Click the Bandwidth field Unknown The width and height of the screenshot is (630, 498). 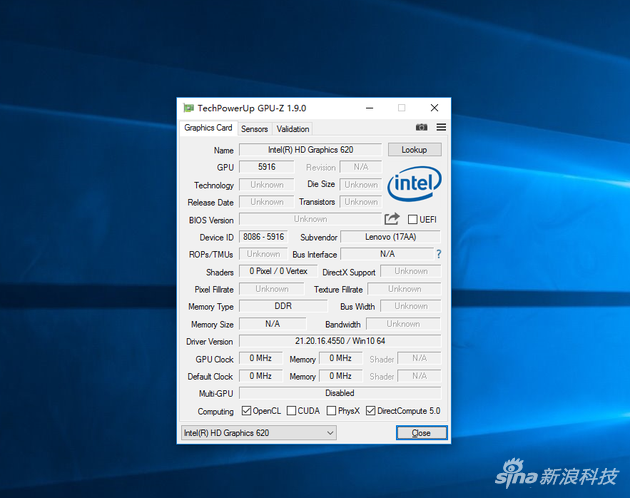403,324
